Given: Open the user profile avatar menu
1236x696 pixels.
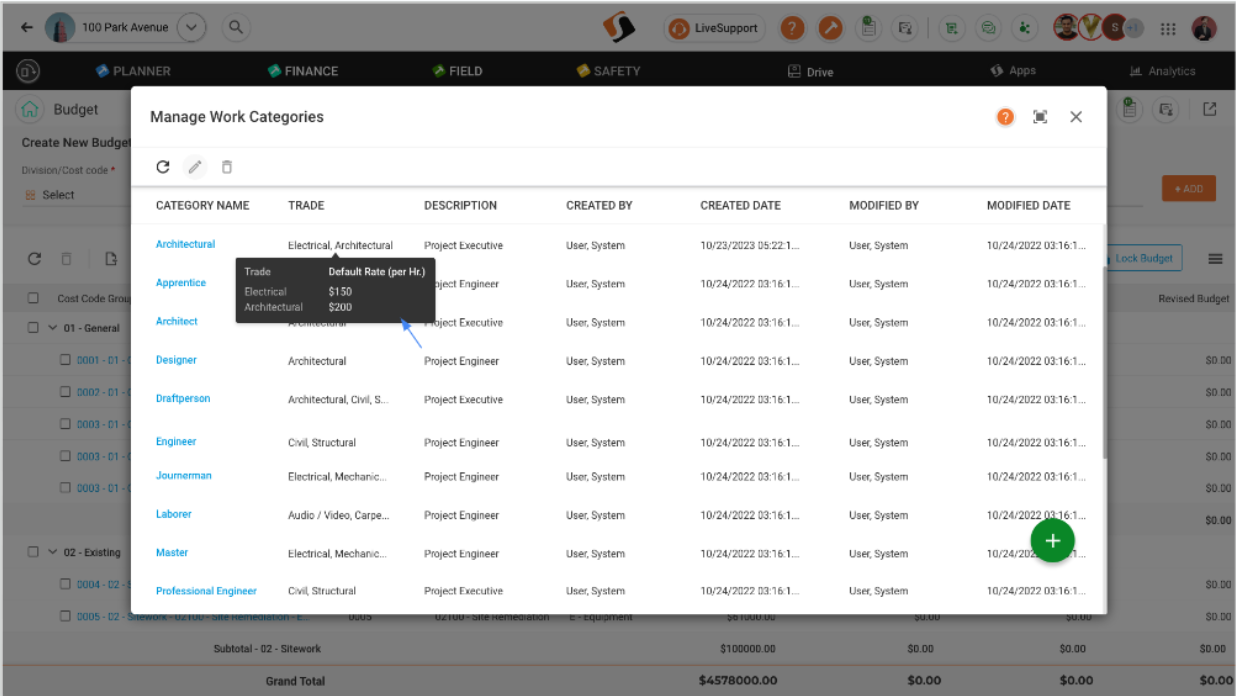Looking at the screenshot, I should tap(1205, 28).
